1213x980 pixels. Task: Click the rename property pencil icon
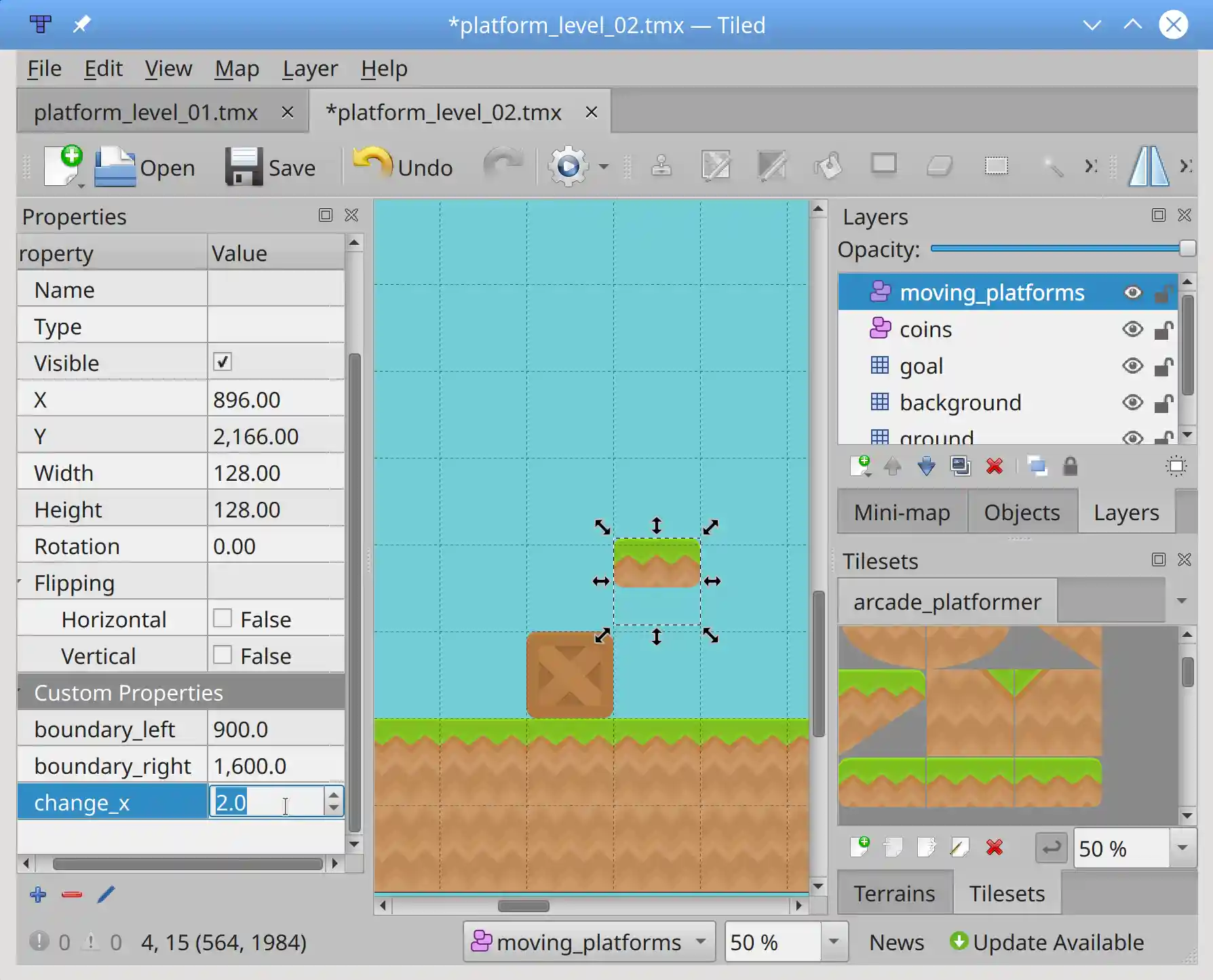click(106, 895)
